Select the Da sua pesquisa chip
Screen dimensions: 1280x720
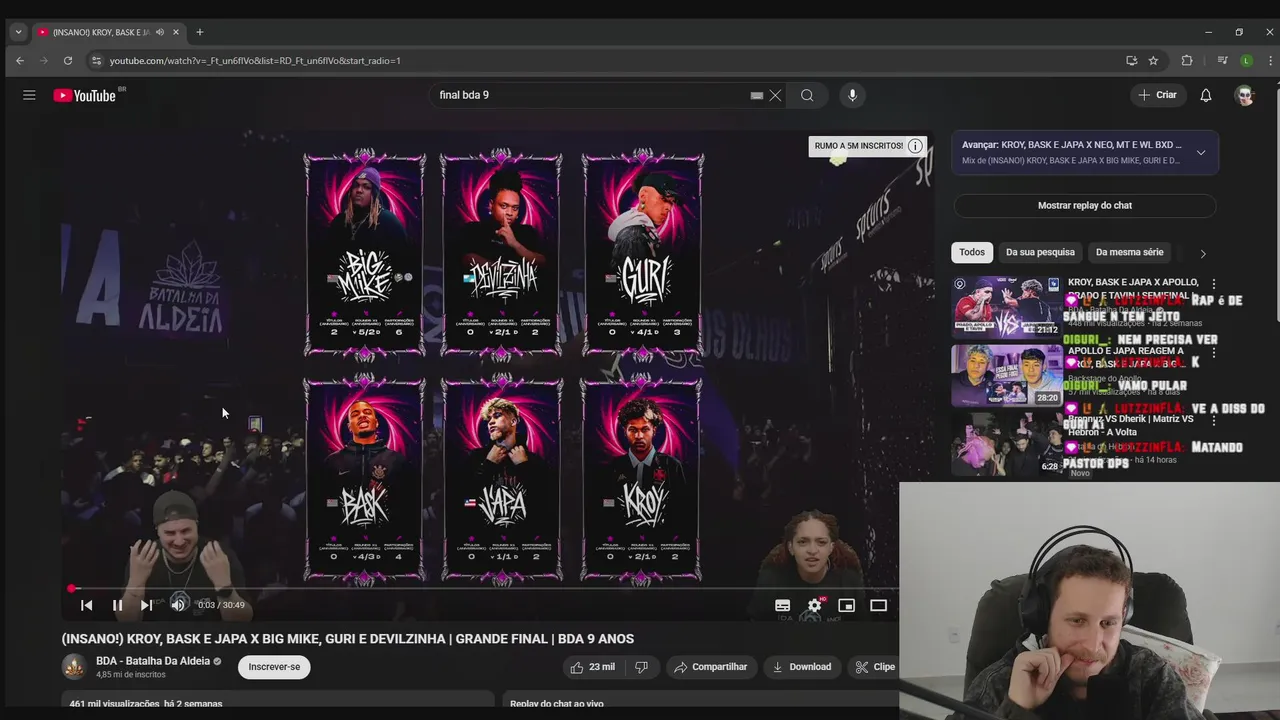(1040, 252)
